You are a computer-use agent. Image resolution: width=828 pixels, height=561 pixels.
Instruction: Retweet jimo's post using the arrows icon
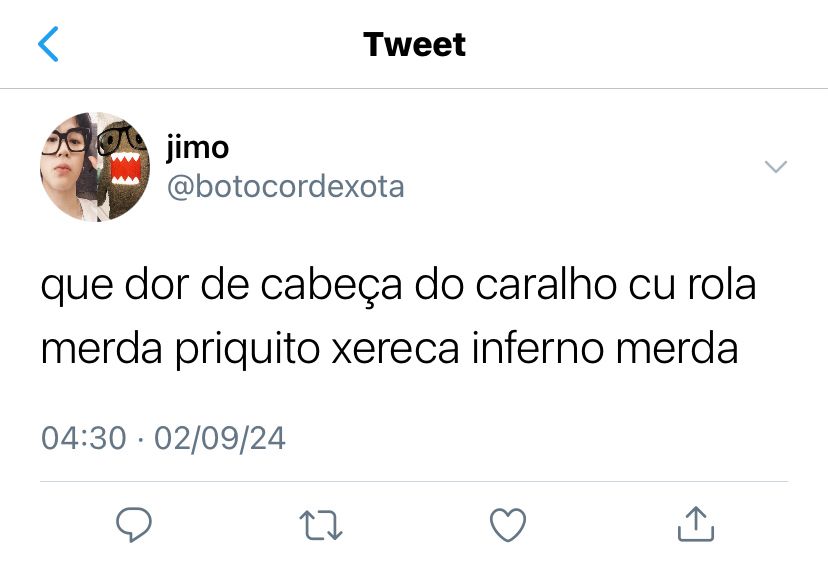321,525
